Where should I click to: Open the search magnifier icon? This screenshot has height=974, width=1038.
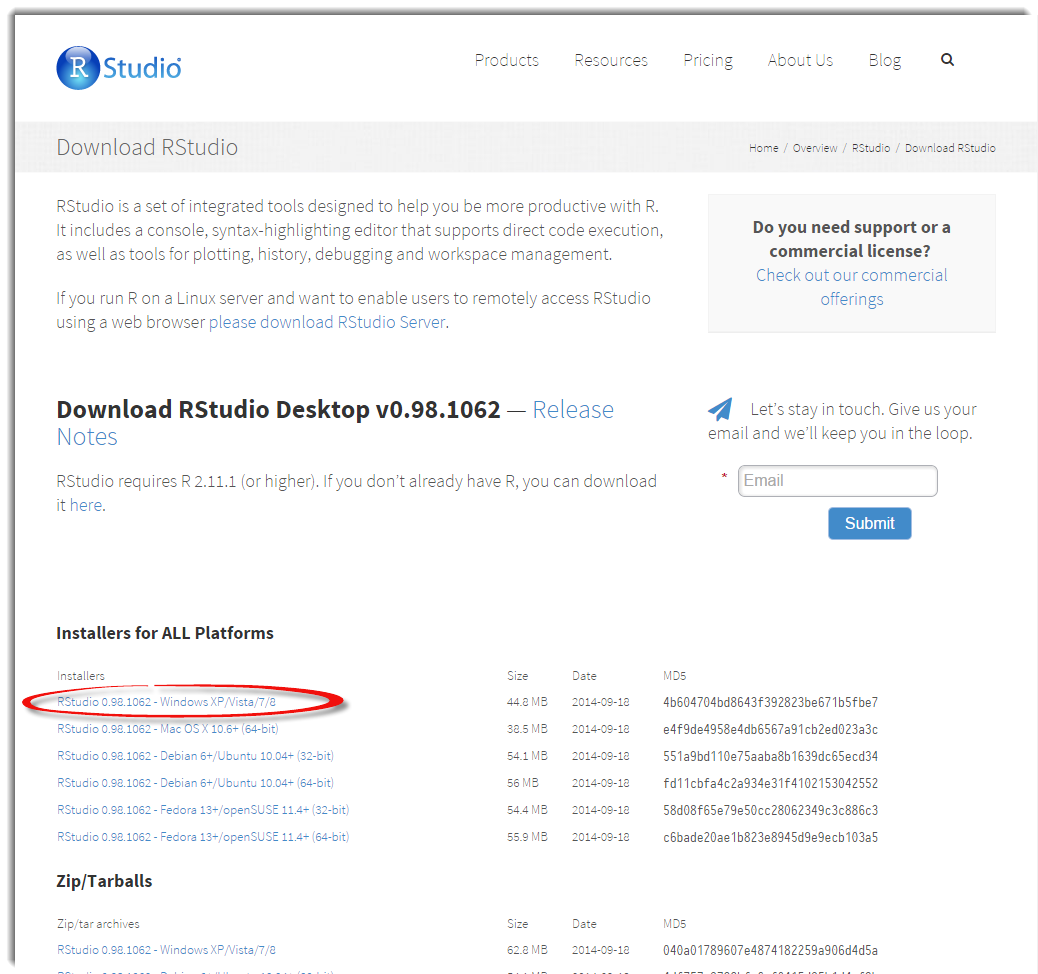pos(947,60)
